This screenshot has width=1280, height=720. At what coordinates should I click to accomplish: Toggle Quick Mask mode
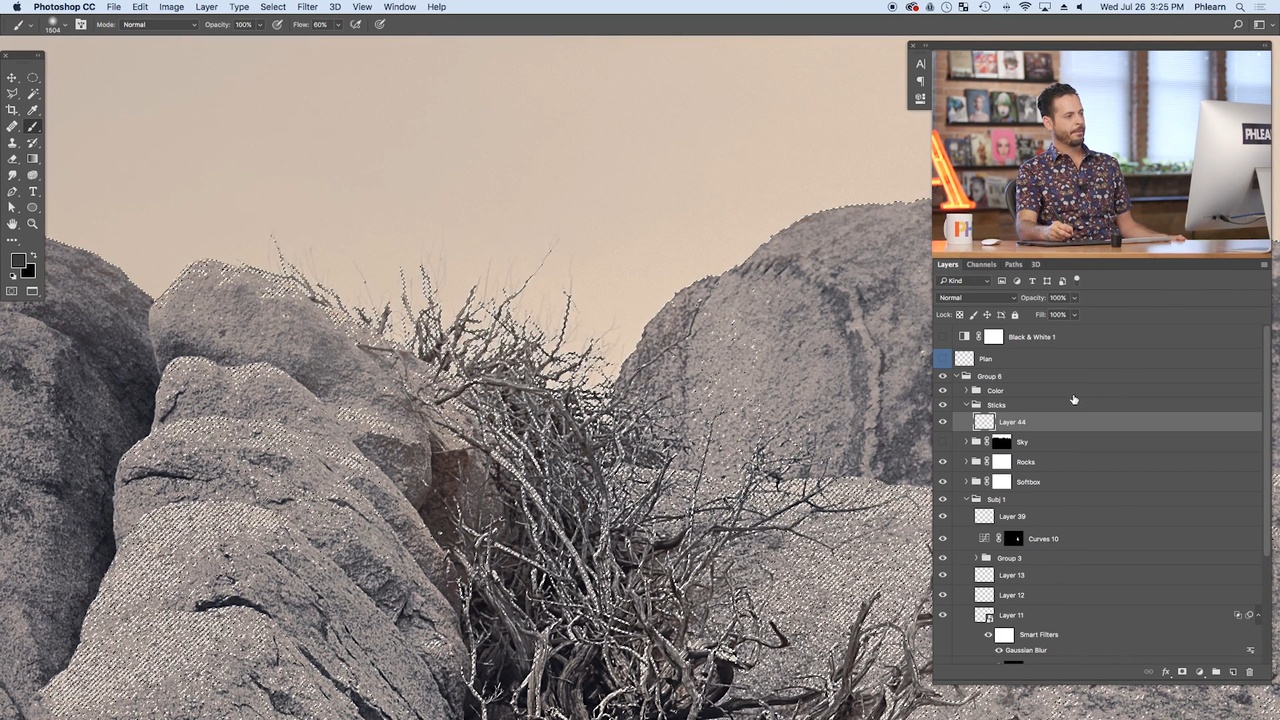12,291
